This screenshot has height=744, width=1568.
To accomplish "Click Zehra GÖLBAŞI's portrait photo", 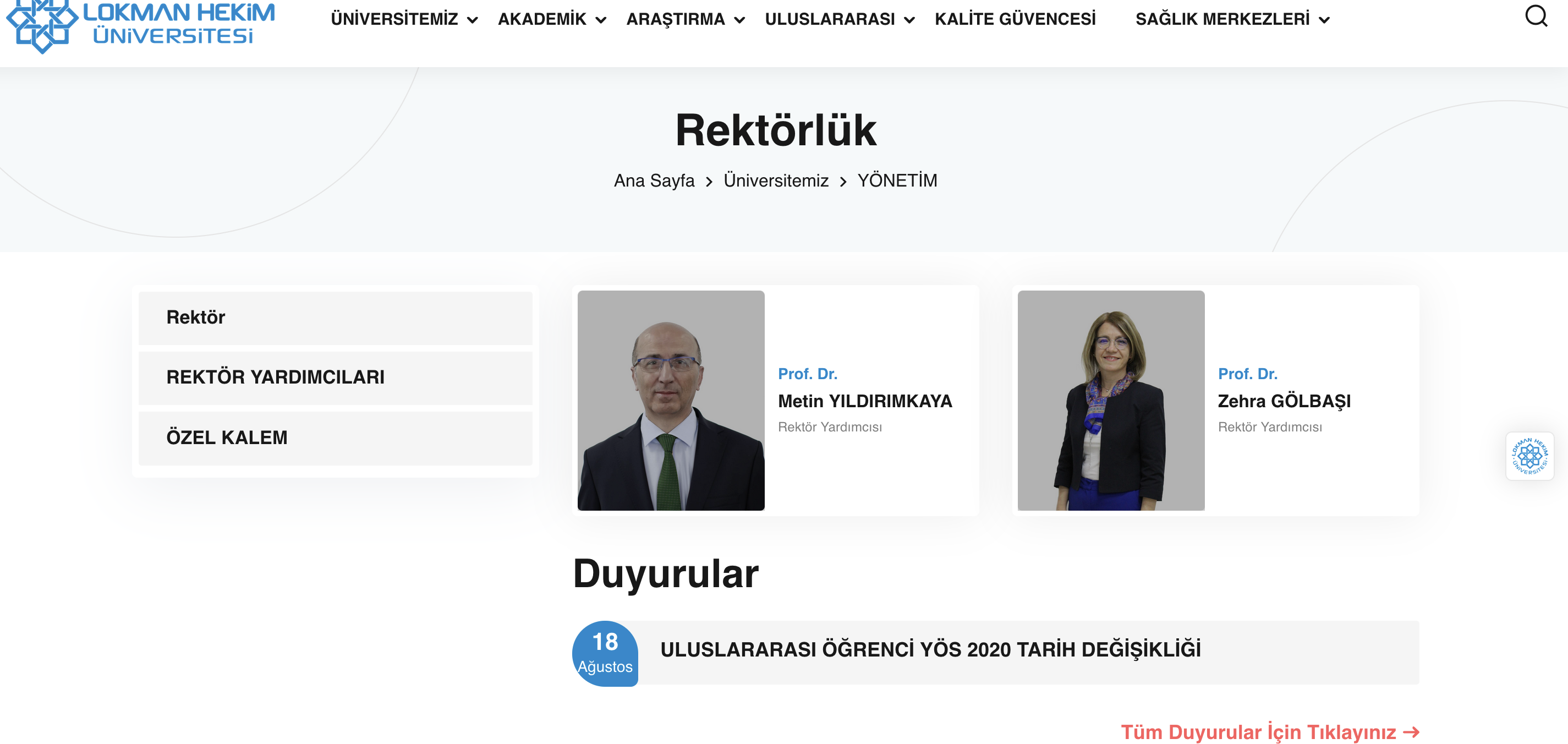I will point(1111,400).
